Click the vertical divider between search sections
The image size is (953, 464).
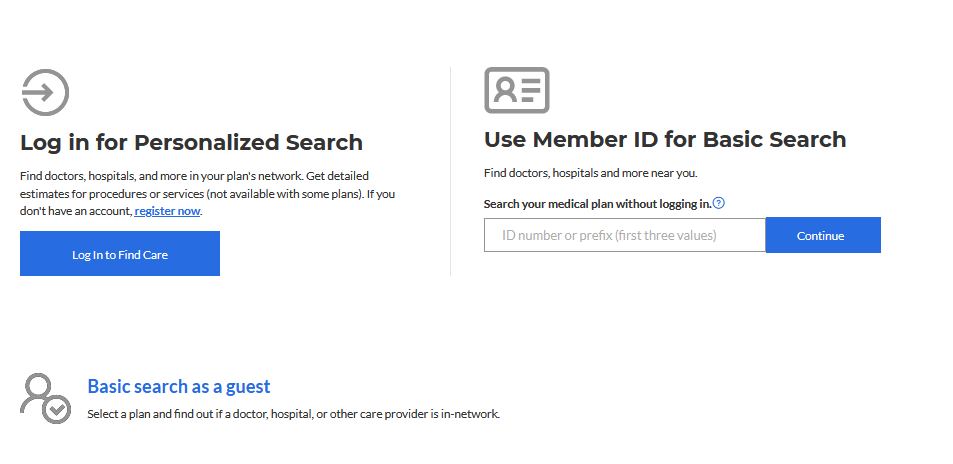(450, 170)
